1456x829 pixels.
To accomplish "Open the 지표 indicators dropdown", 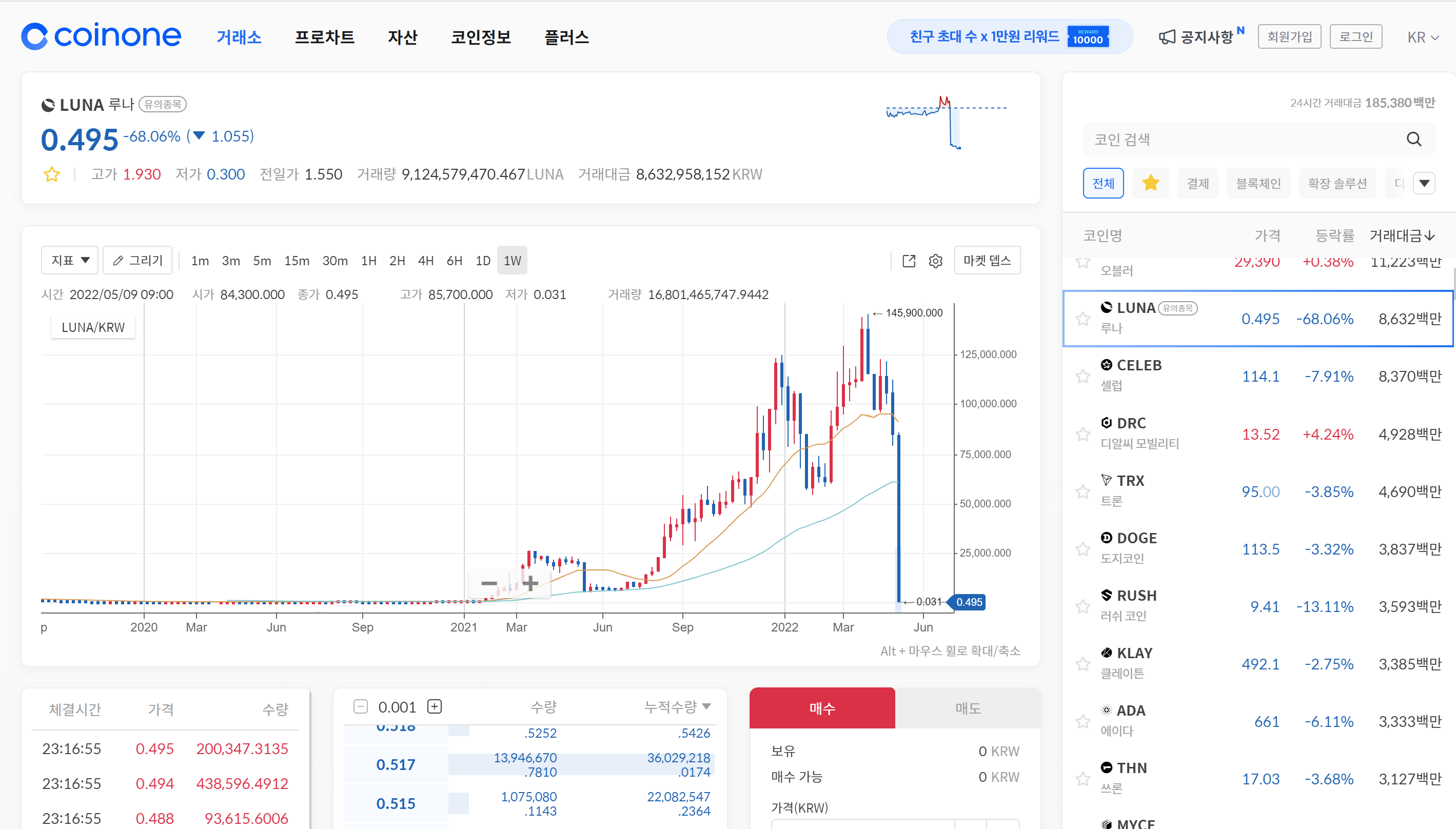I will (x=70, y=260).
